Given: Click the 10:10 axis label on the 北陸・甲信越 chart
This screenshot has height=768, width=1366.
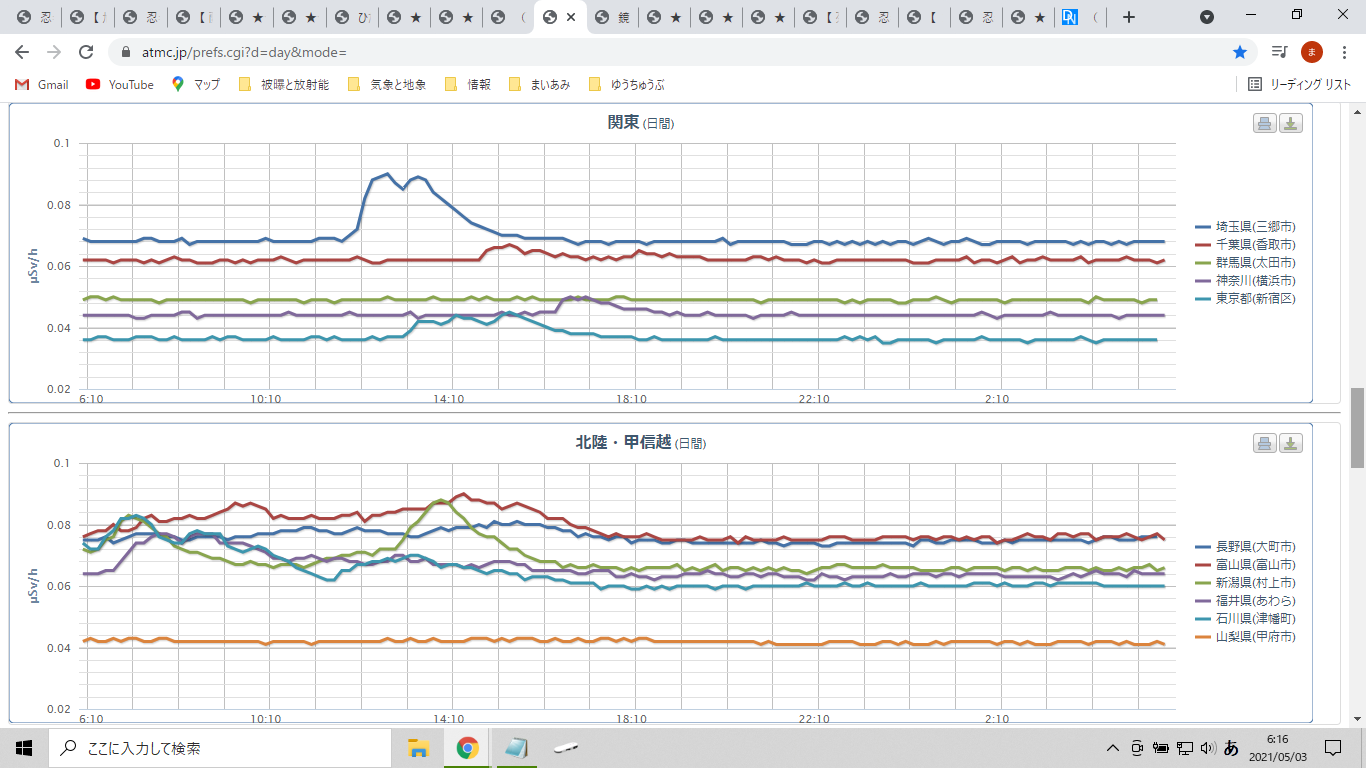Looking at the screenshot, I should pyautogui.click(x=266, y=719).
